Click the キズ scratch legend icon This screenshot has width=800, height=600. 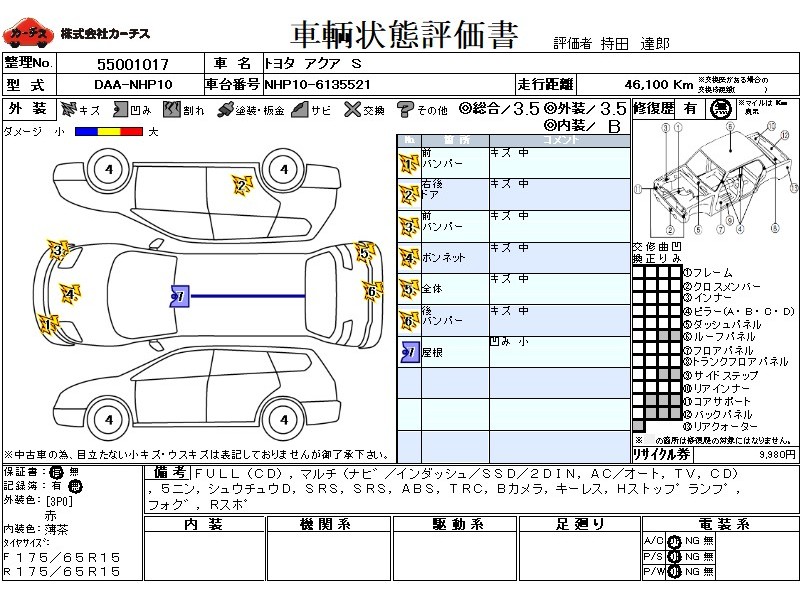point(68,109)
